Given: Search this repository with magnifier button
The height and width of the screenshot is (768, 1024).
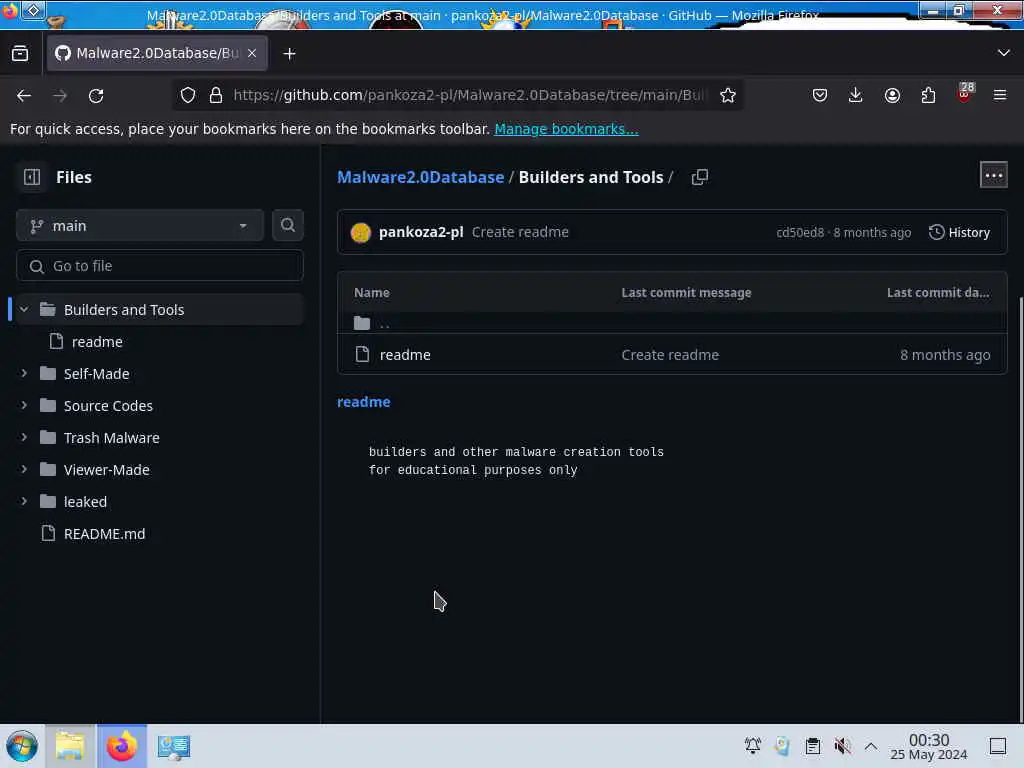Looking at the screenshot, I should [x=287, y=225].
